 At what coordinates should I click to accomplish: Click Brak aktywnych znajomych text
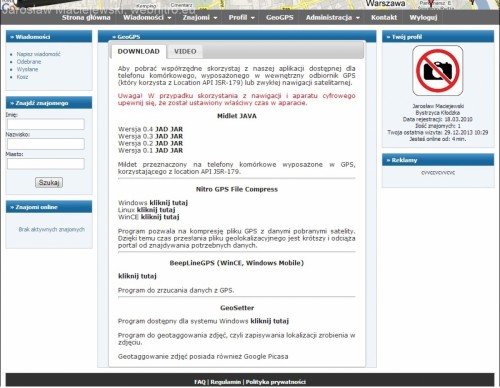52,229
